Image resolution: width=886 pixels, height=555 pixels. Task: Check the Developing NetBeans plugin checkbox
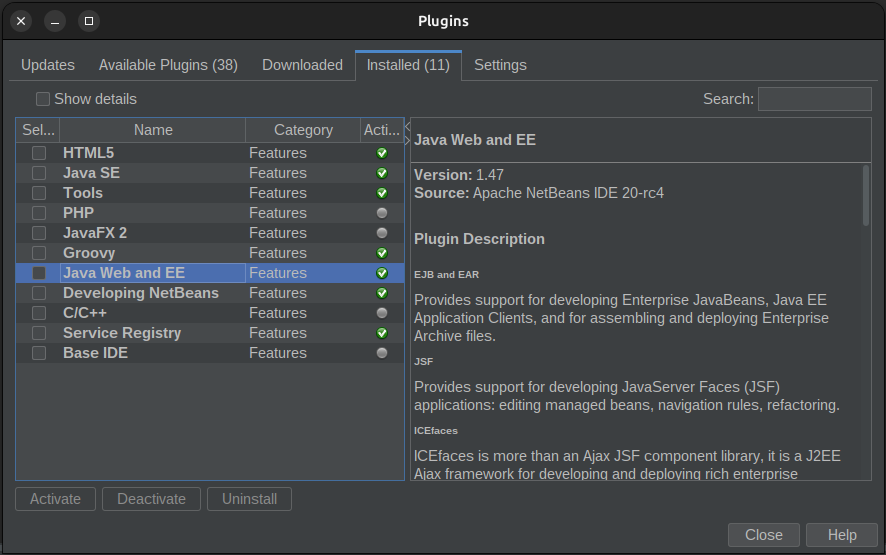click(39, 293)
